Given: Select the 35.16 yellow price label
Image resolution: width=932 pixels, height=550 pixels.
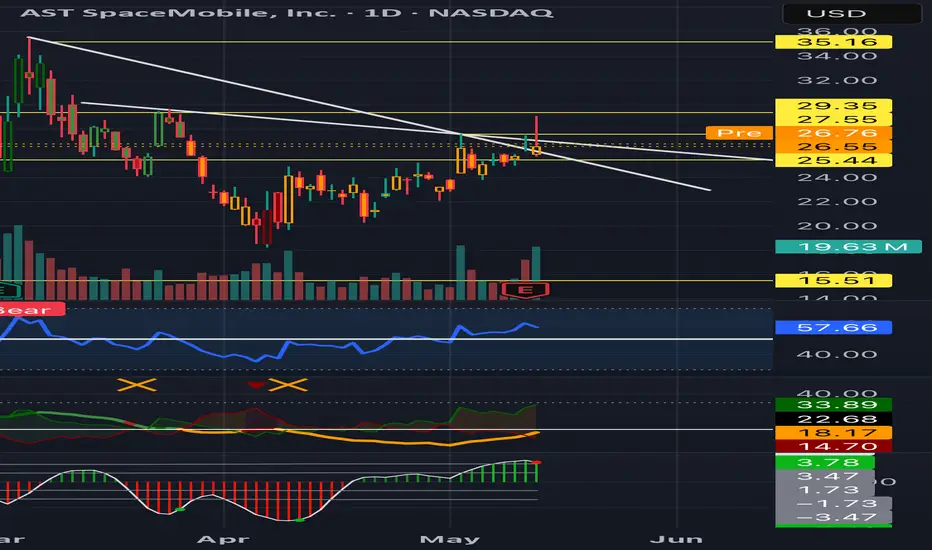Looking at the screenshot, I should pyautogui.click(x=833, y=42).
